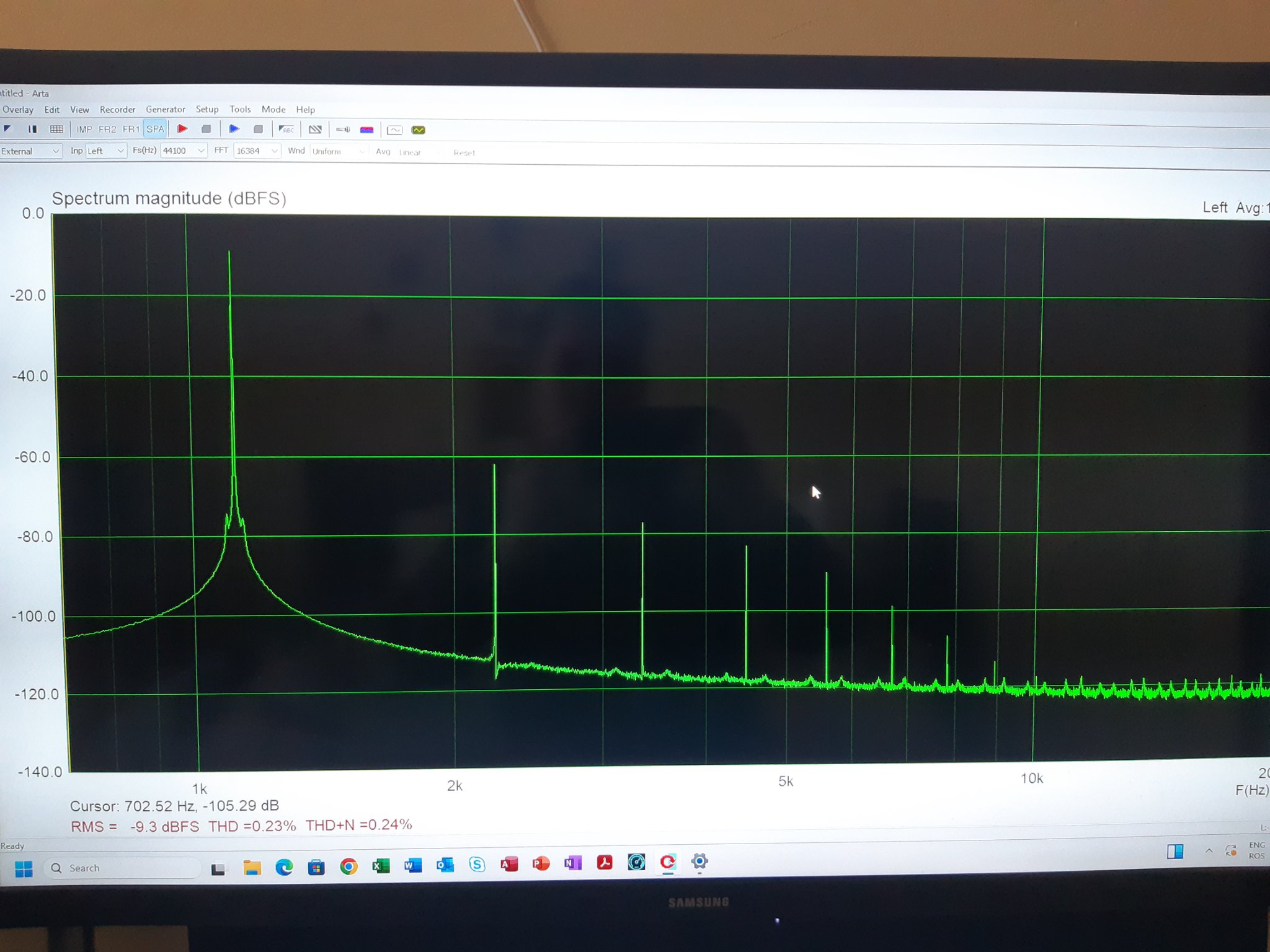This screenshot has height=952, width=1270.
Task: Click the RMS = -9.3 dBFS readout
Action: pos(135,827)
